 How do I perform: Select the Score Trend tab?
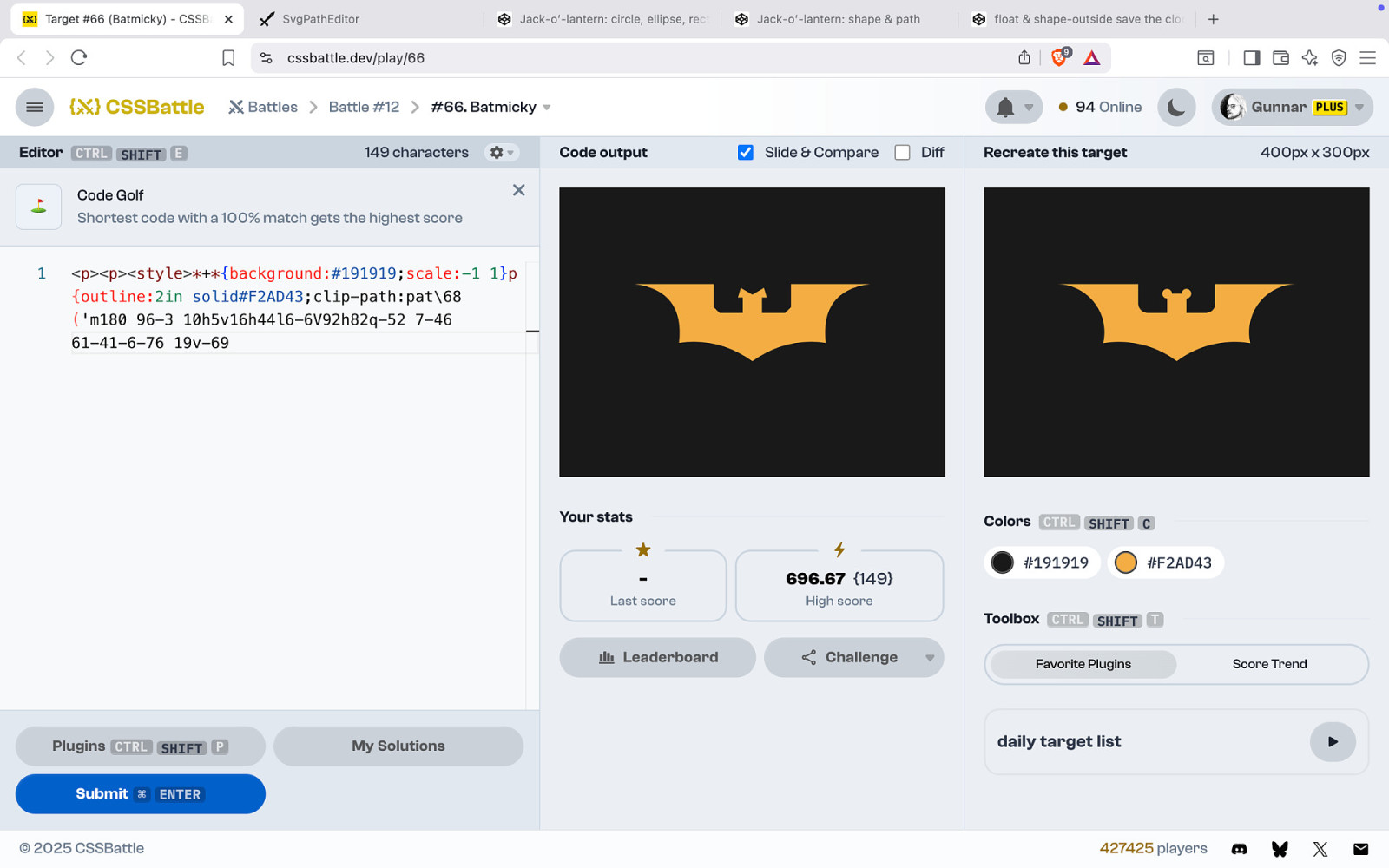[1269, 664]
